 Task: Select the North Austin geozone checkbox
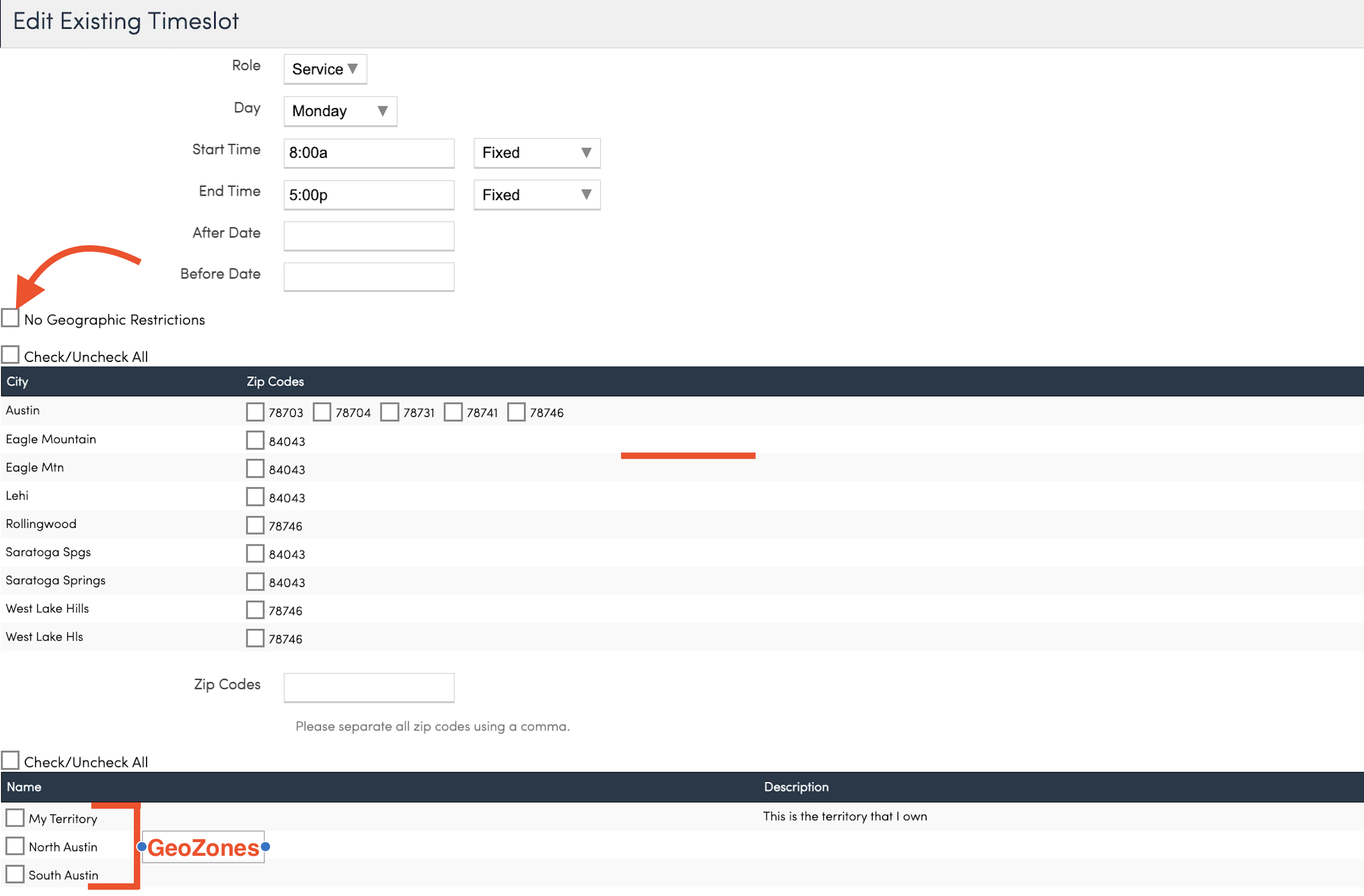tap(15, 846)
